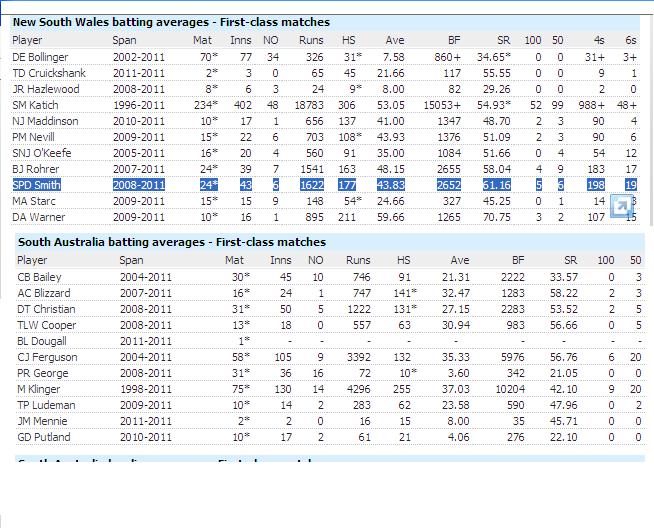Screen dimensions: 654x528
Task: Click George's average 3.60
Action: coord(458,373)
